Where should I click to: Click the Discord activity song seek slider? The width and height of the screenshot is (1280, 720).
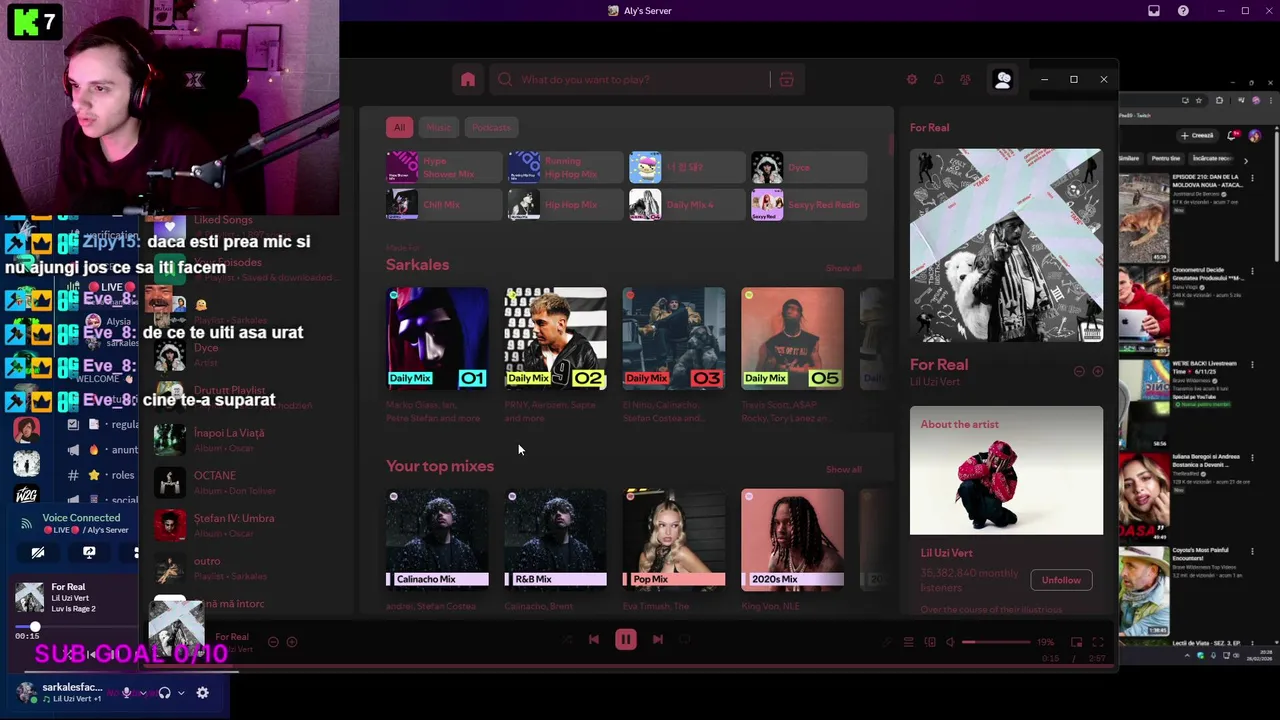[x=76, y=627]
